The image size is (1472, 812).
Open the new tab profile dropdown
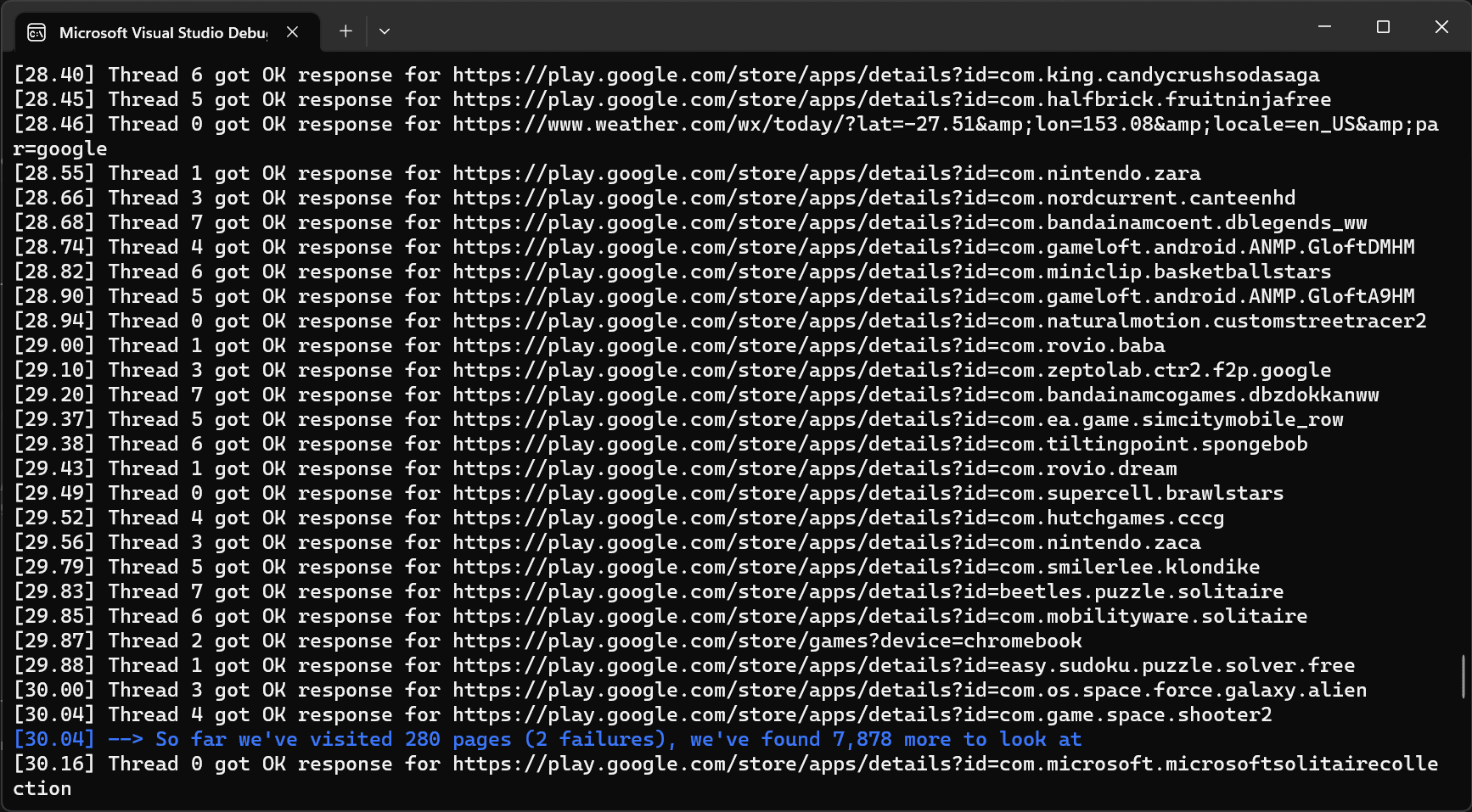pyautogui.click(x=385, y=31)
